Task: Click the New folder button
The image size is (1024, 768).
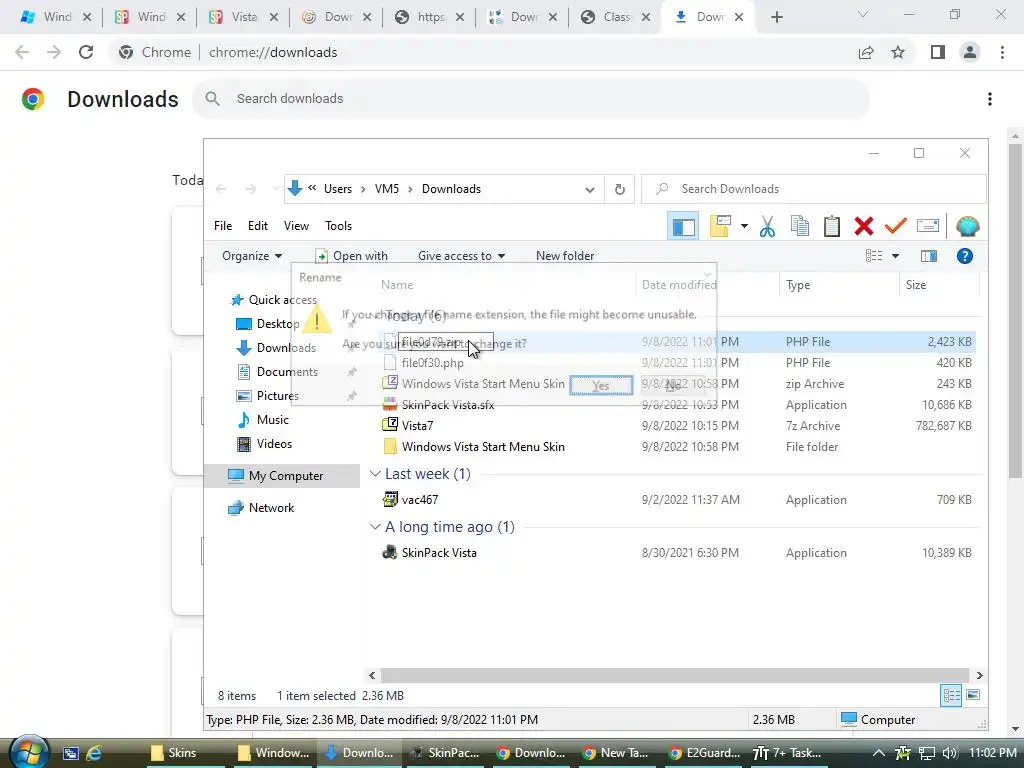Action: [x=565, y=256]
